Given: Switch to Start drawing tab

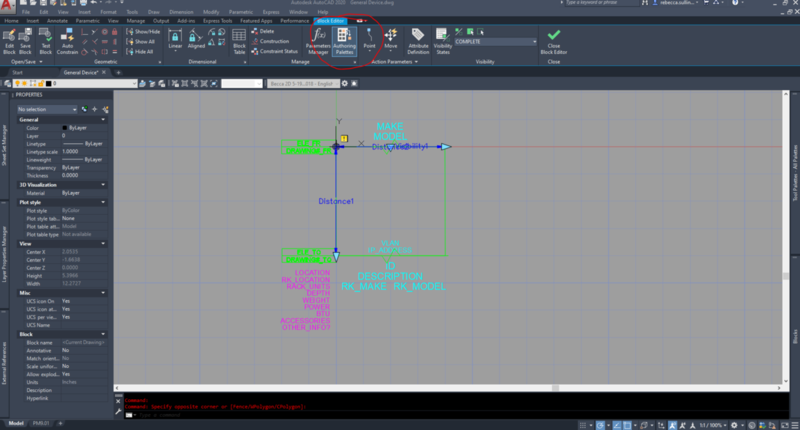Looking at the screenshot, I should click(17, 72).
